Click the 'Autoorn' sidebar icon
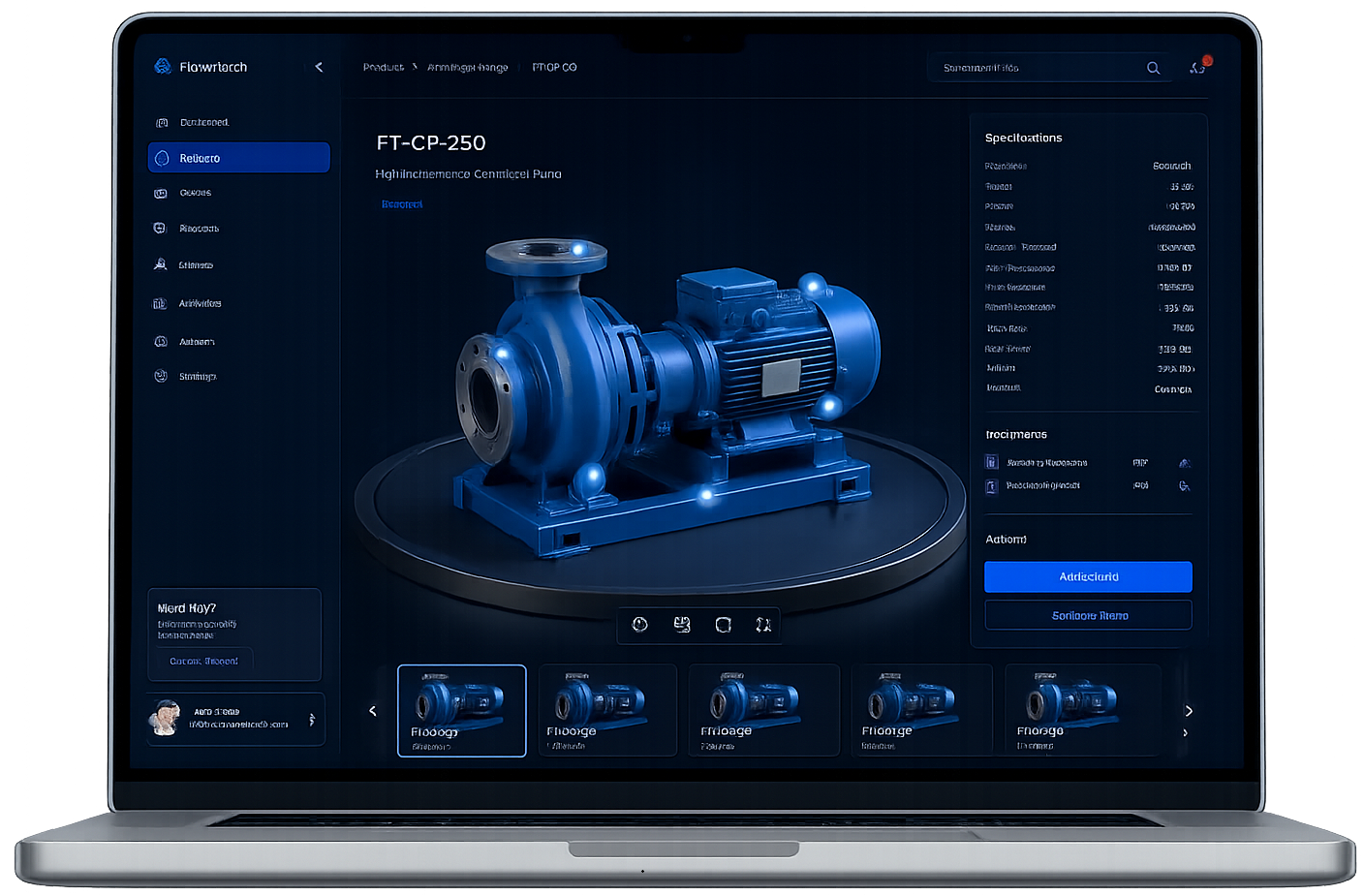Viewport: 1364px width, 896px height. 161,341
